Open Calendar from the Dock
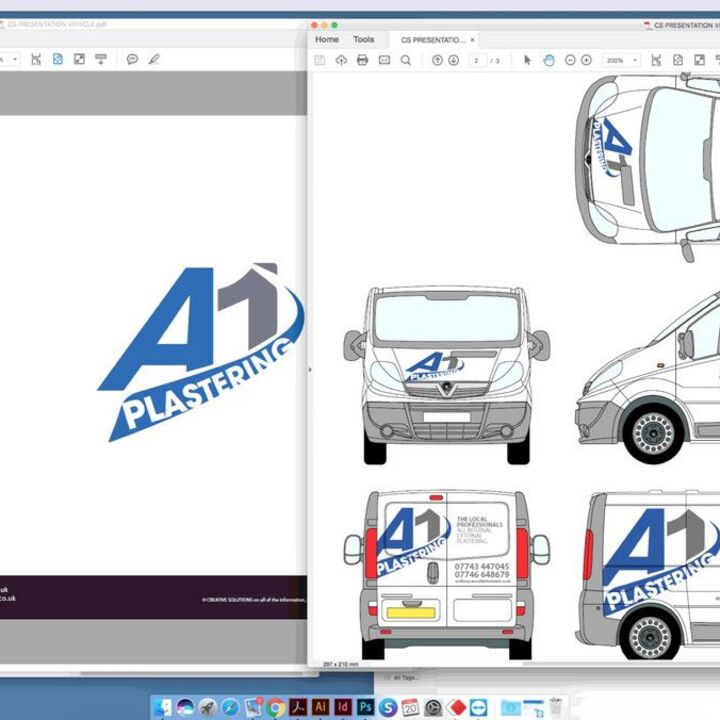Screen dimensions: 720x720 pyautogui.click(x=410, y=707)
